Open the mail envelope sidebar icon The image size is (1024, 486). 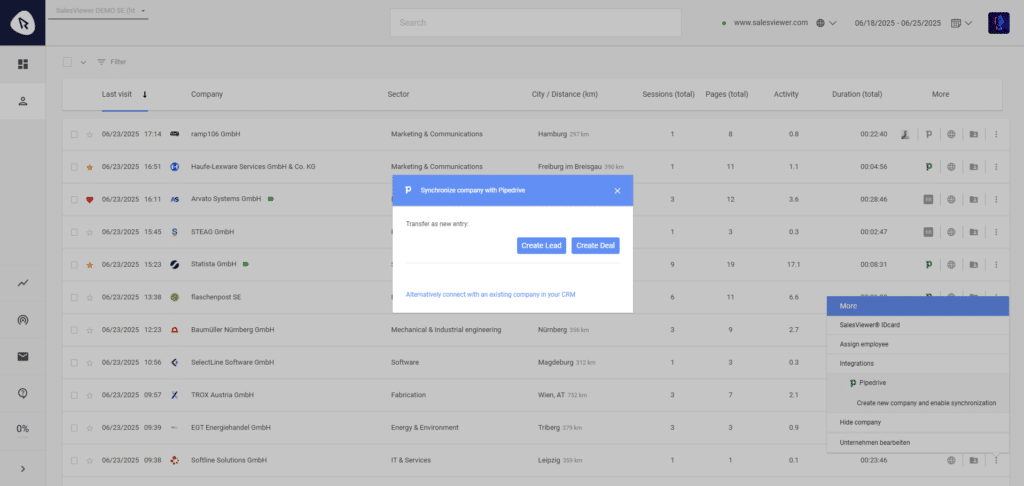pos(23,357)
